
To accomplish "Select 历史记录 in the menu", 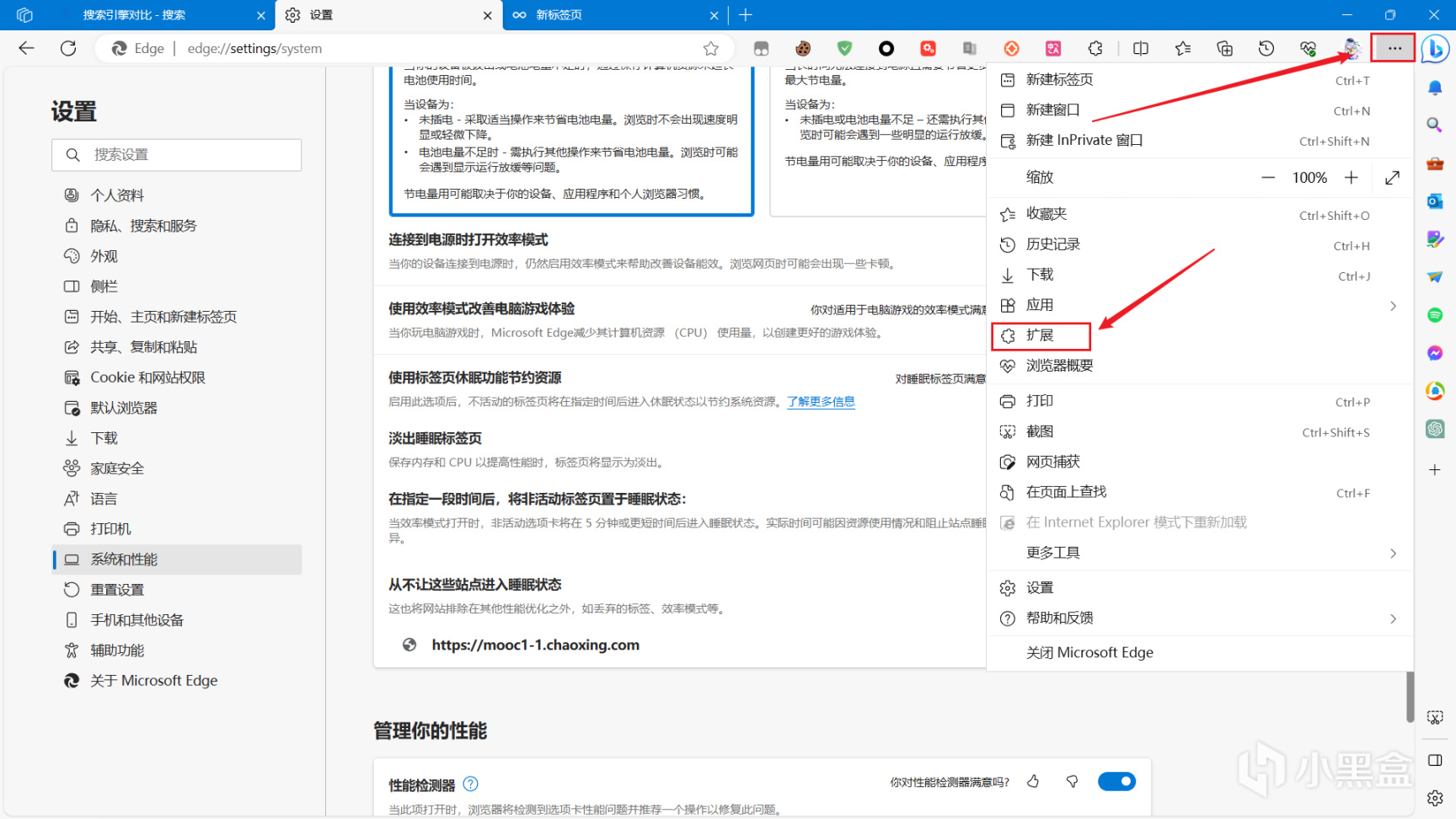I will [x=1200, y=245].
